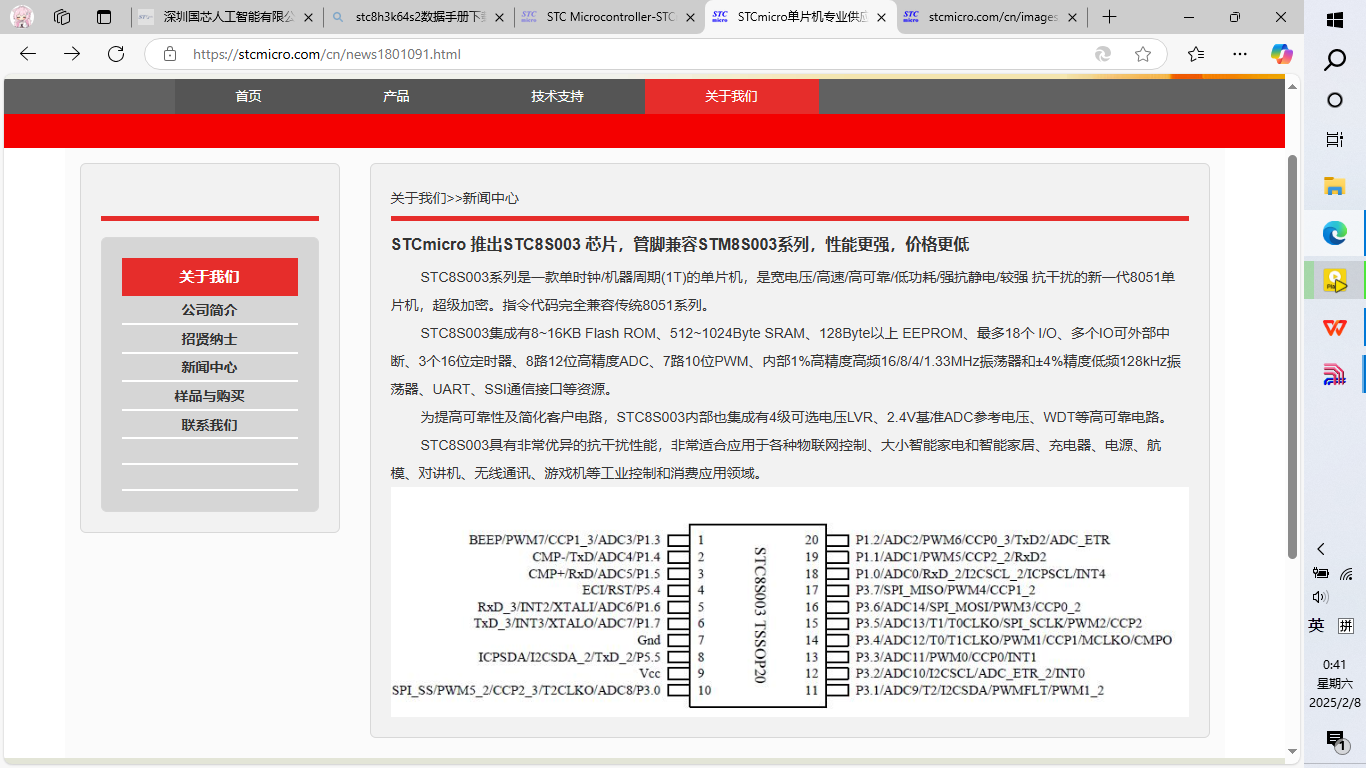Screen dimensions: 1366x768
Task: Switch to the STC Microcontroller-STC tab
Action: tap(610, 17)
